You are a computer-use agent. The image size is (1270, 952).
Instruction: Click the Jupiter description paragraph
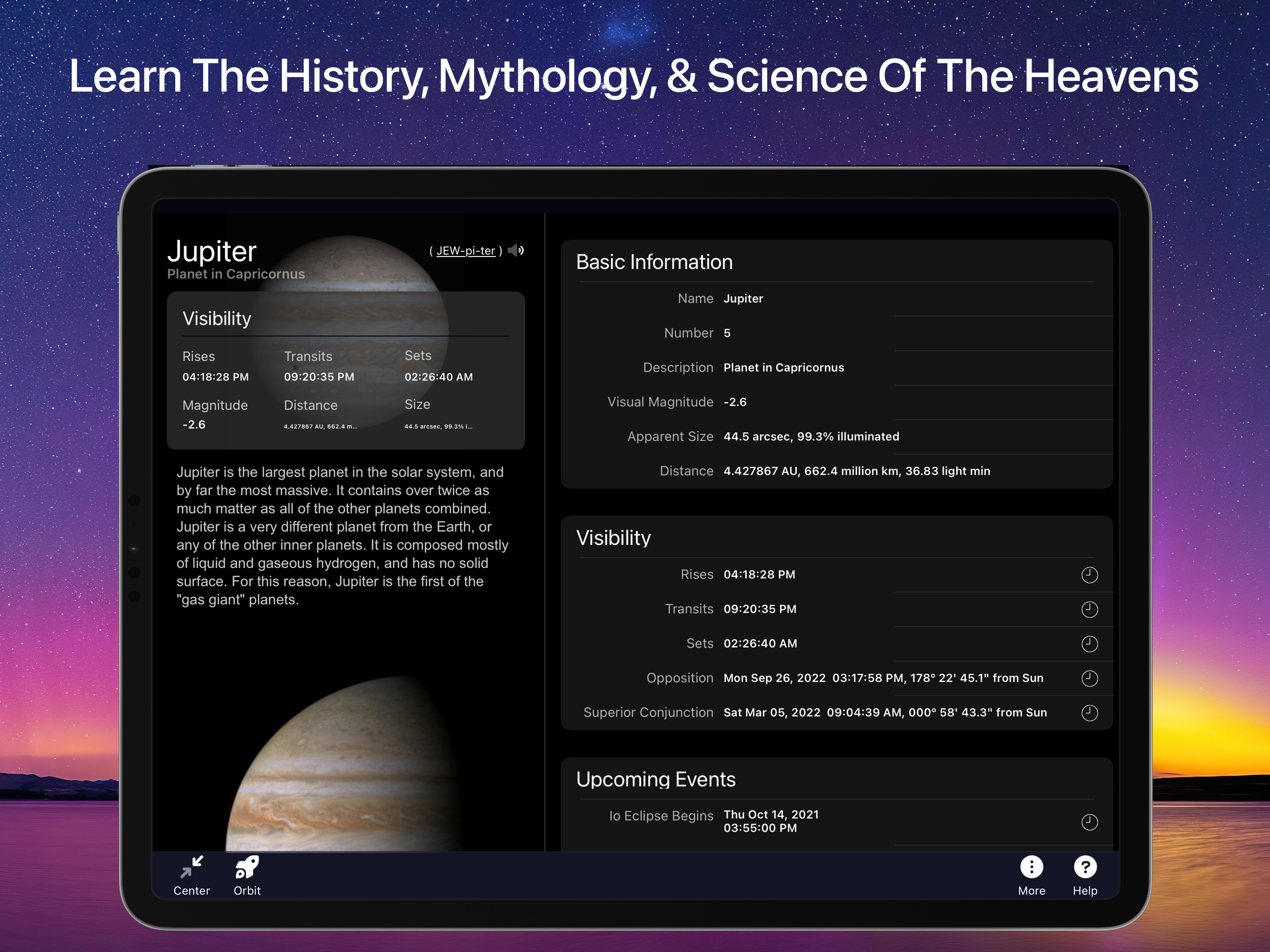pos(343,535)
